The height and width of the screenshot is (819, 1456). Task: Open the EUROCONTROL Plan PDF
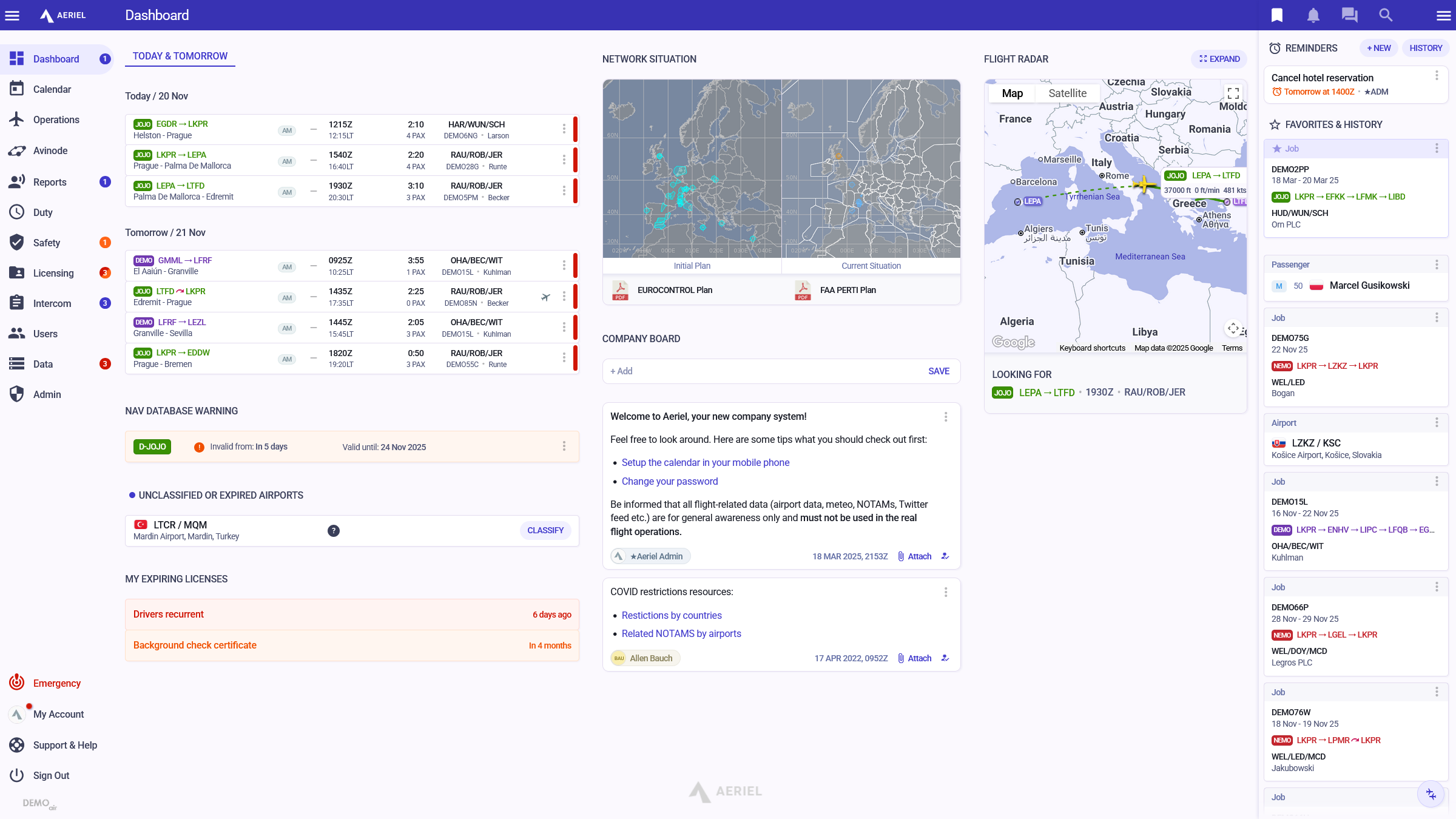(675, 290)
